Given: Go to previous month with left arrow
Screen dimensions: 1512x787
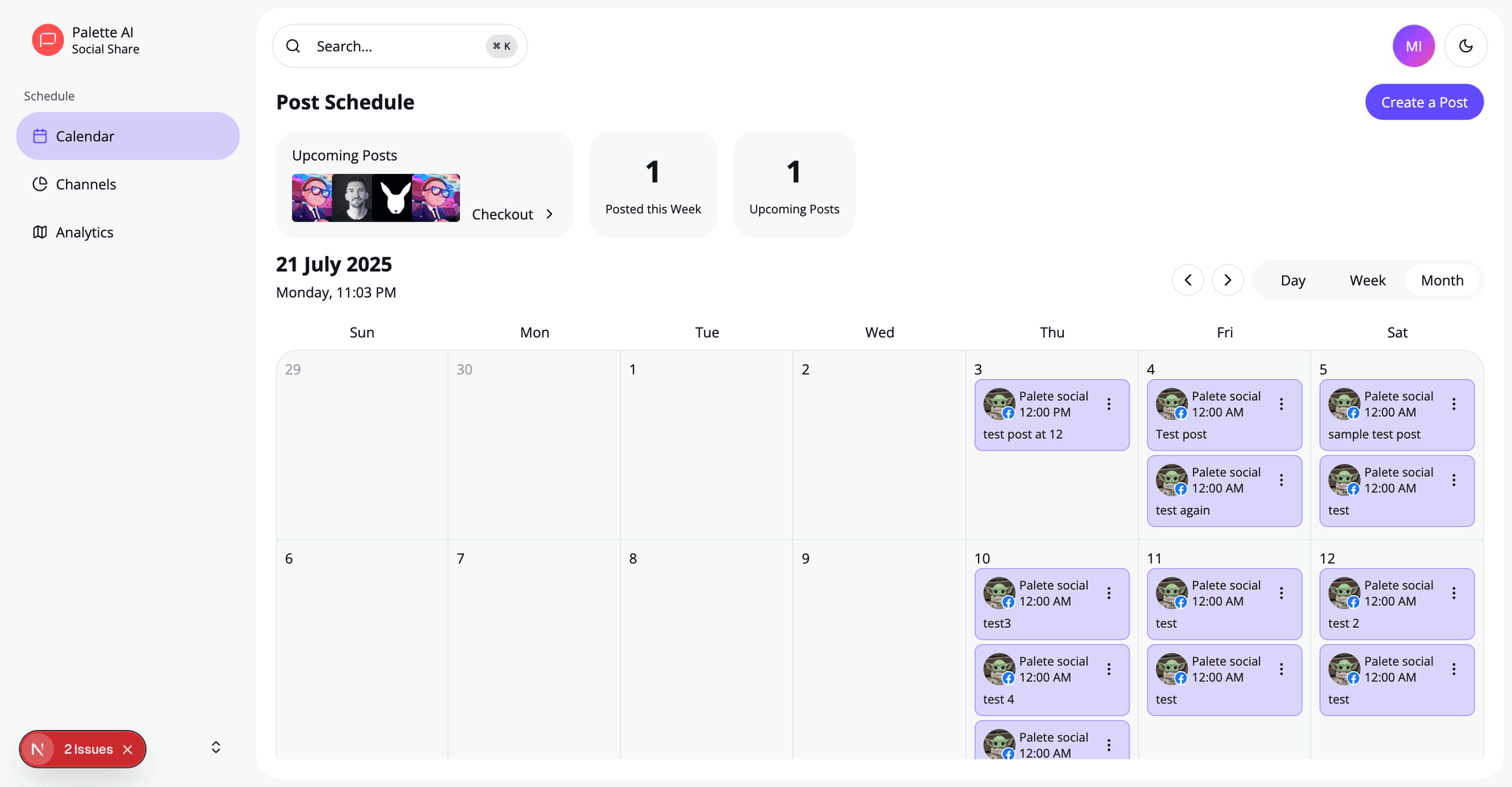Looking at the screenshot, I should point(1188,280).
